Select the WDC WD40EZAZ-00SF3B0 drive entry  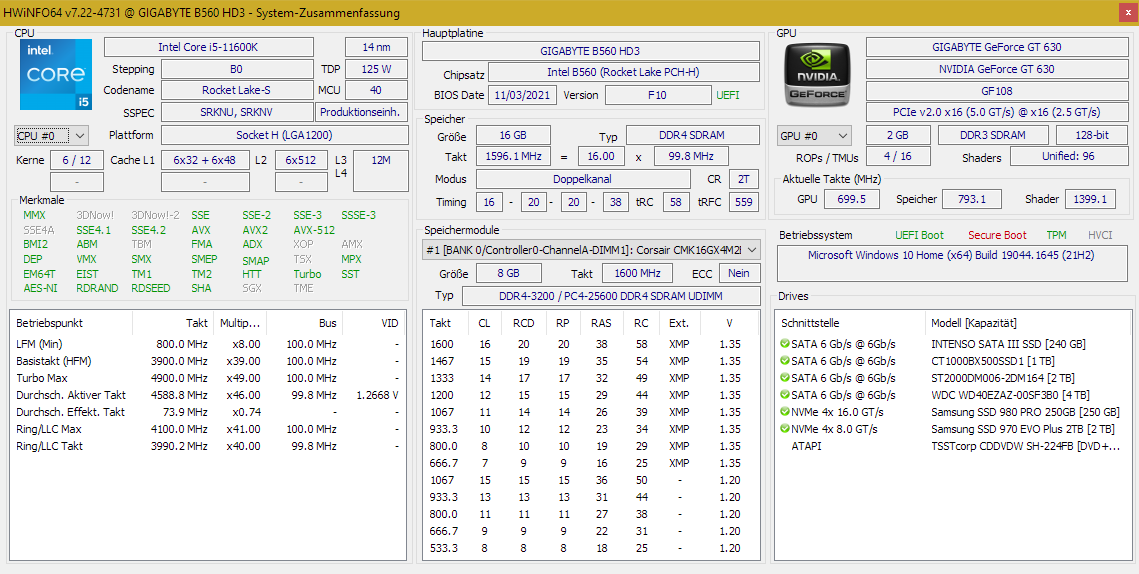pos(952,395)
